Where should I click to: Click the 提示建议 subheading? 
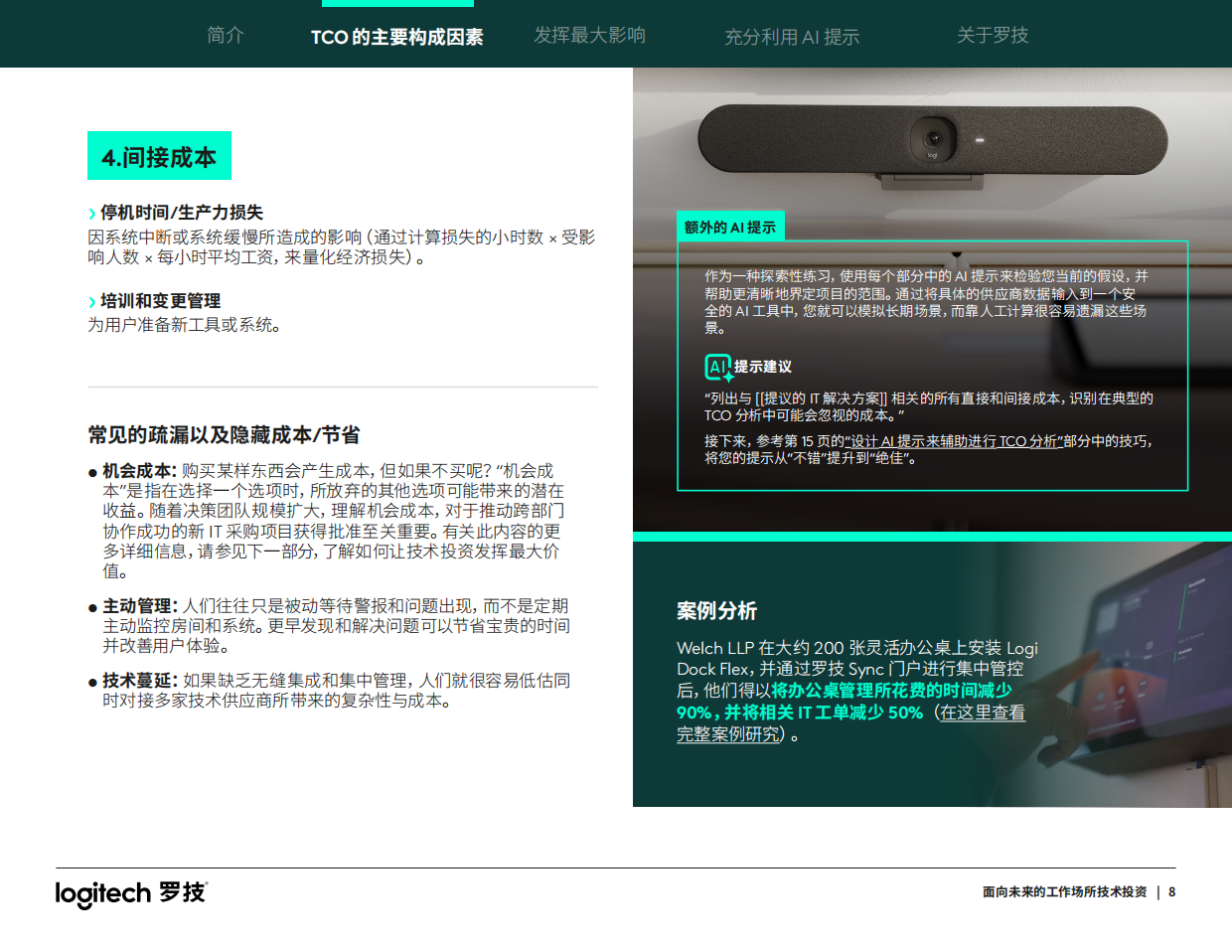point(763,367)
